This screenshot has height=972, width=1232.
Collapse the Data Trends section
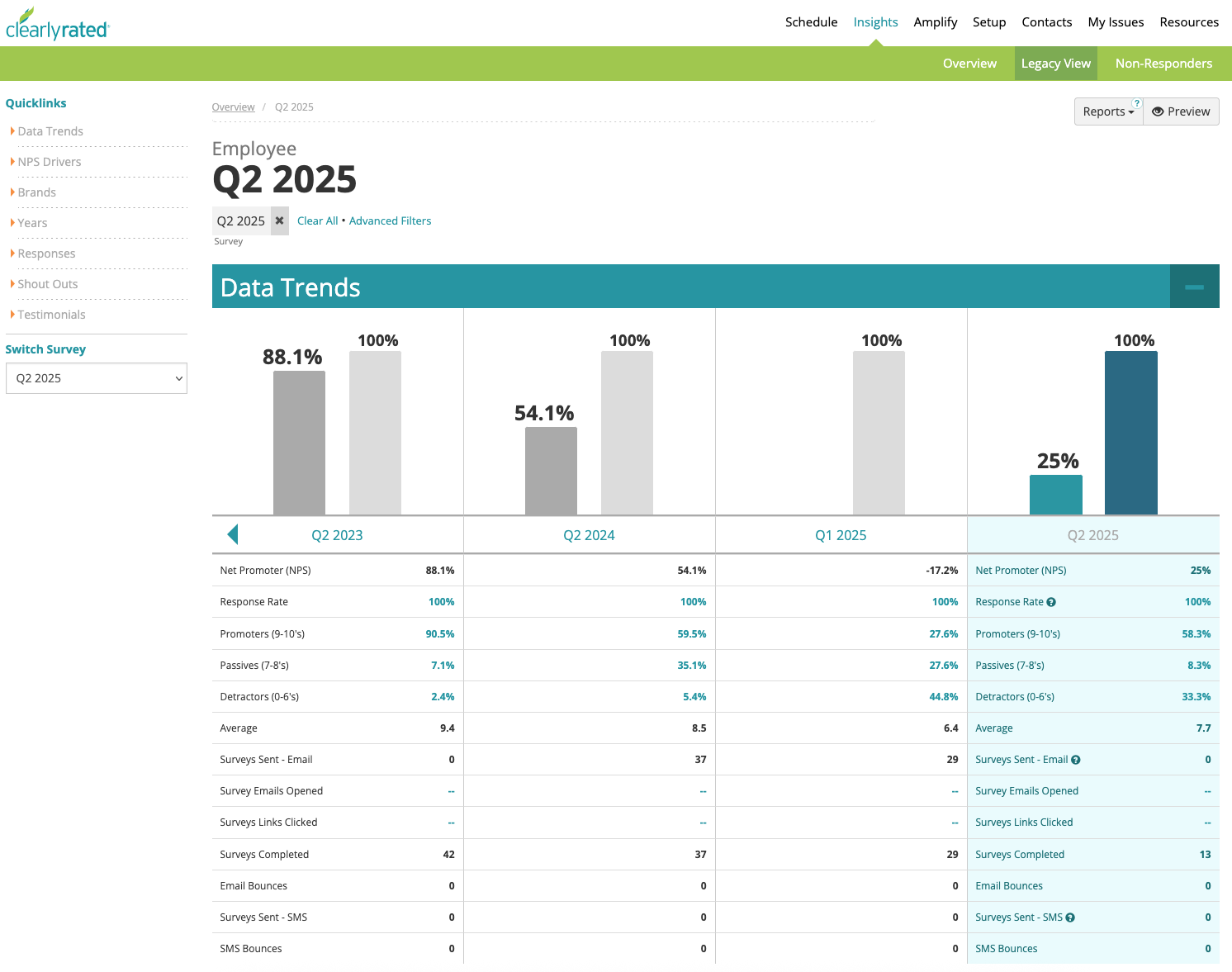point(1194,287)
